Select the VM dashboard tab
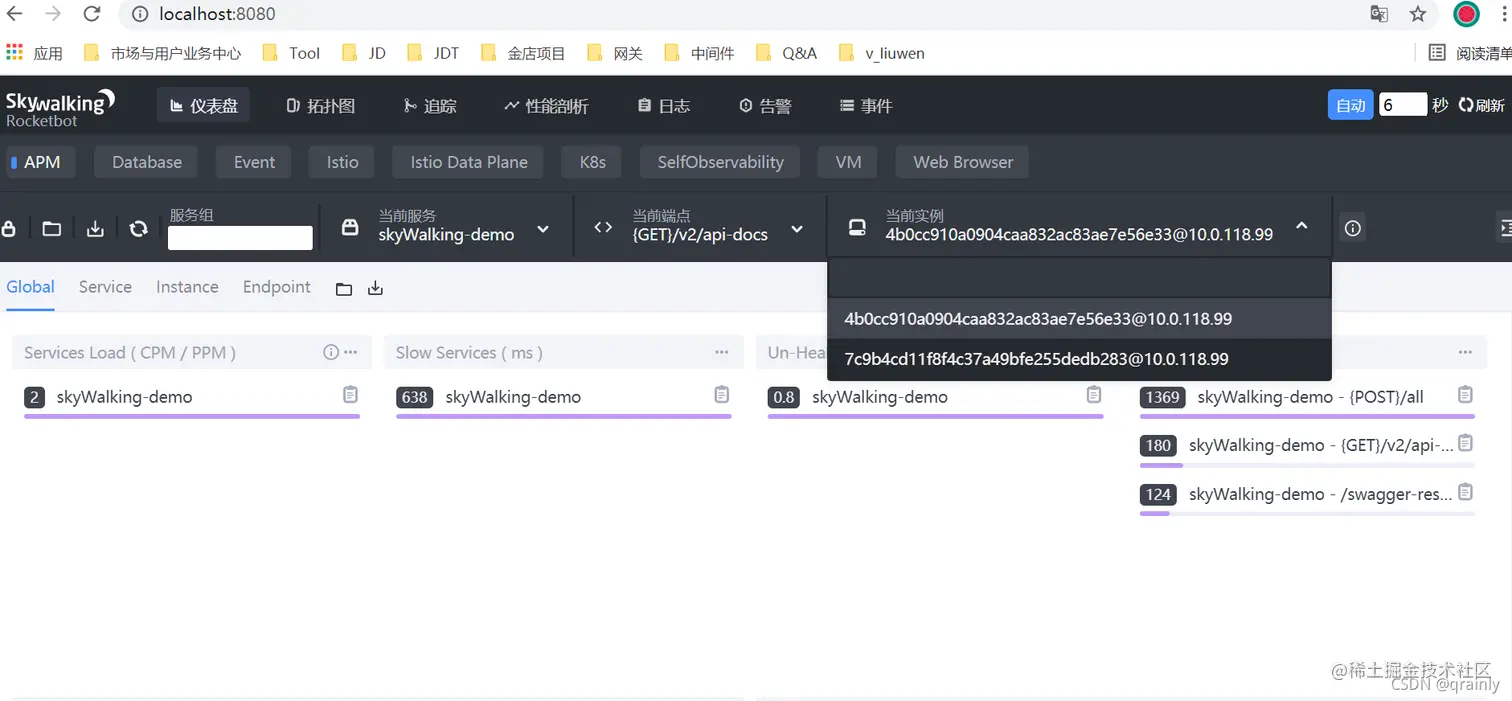The width and height of the screenshot is (1512, 701). 848,162
